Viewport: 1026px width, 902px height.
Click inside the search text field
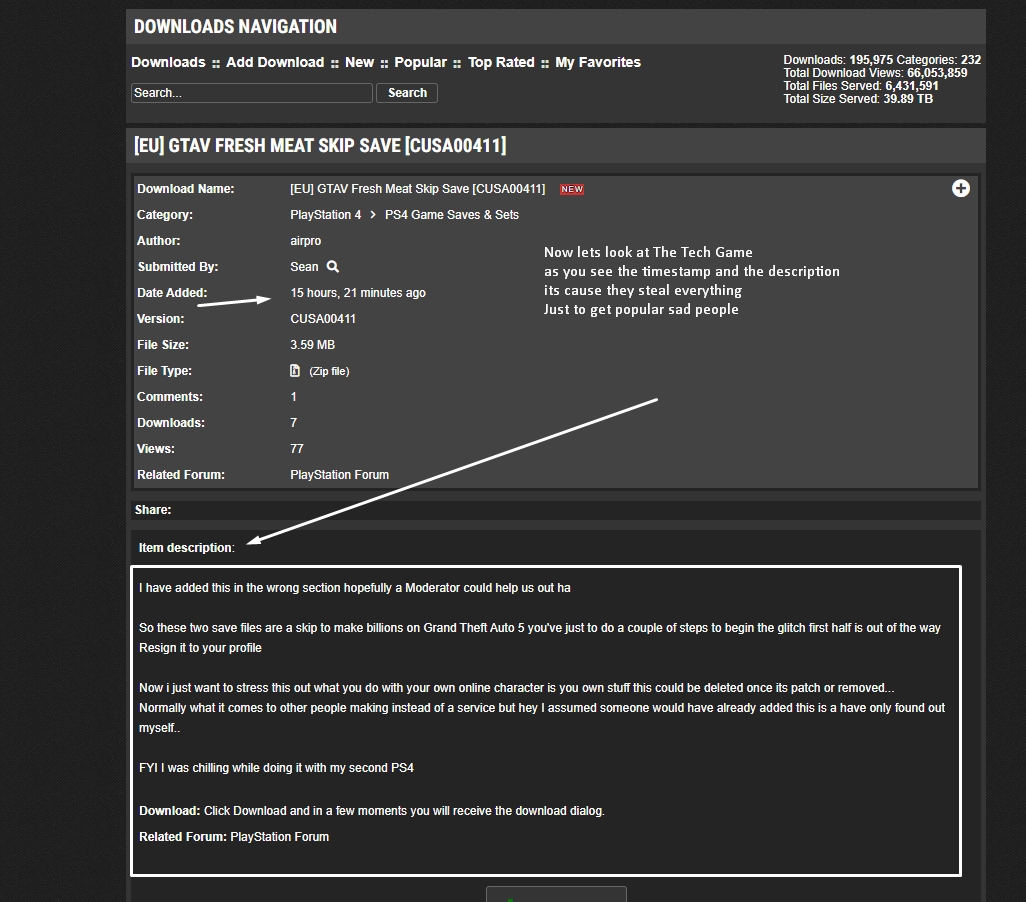pos(250,92)
